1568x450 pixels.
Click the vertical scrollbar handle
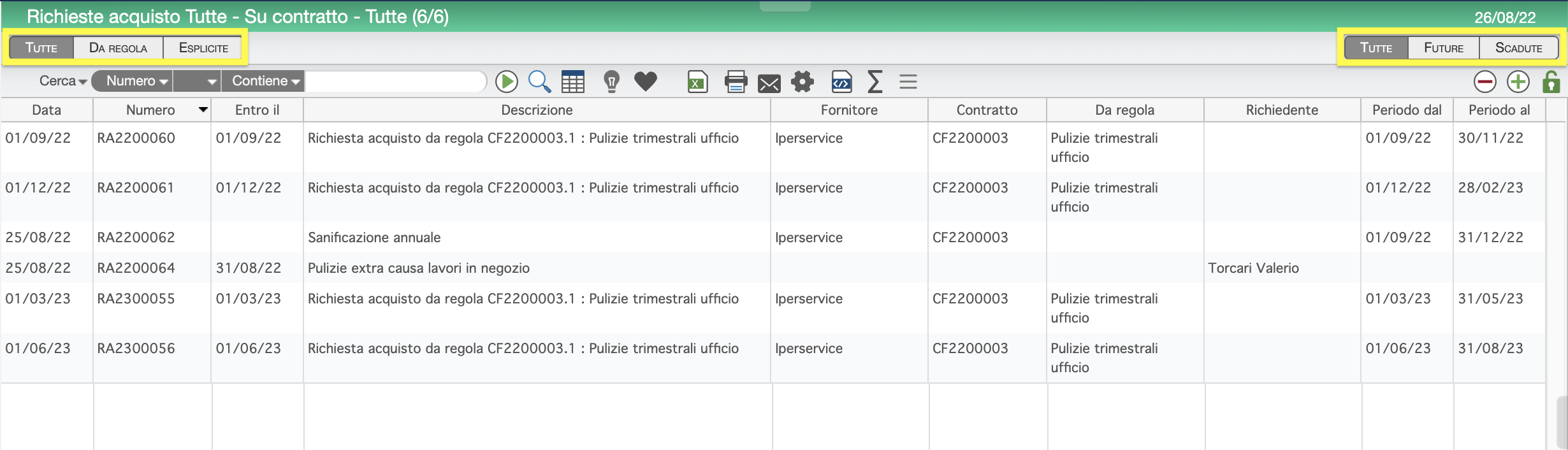[1561, 422]
